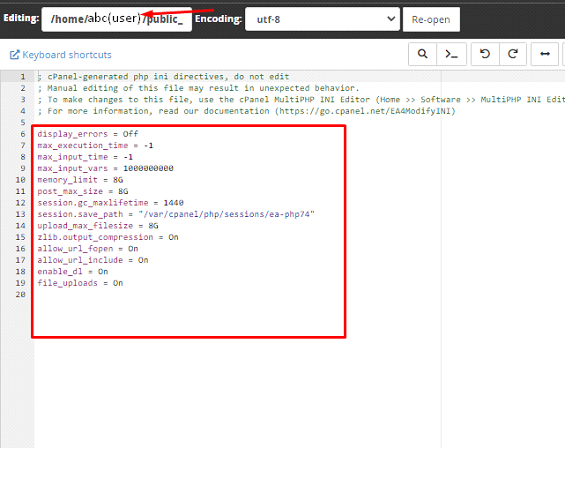Click the memory_limit = 8G line

point(80,180)
